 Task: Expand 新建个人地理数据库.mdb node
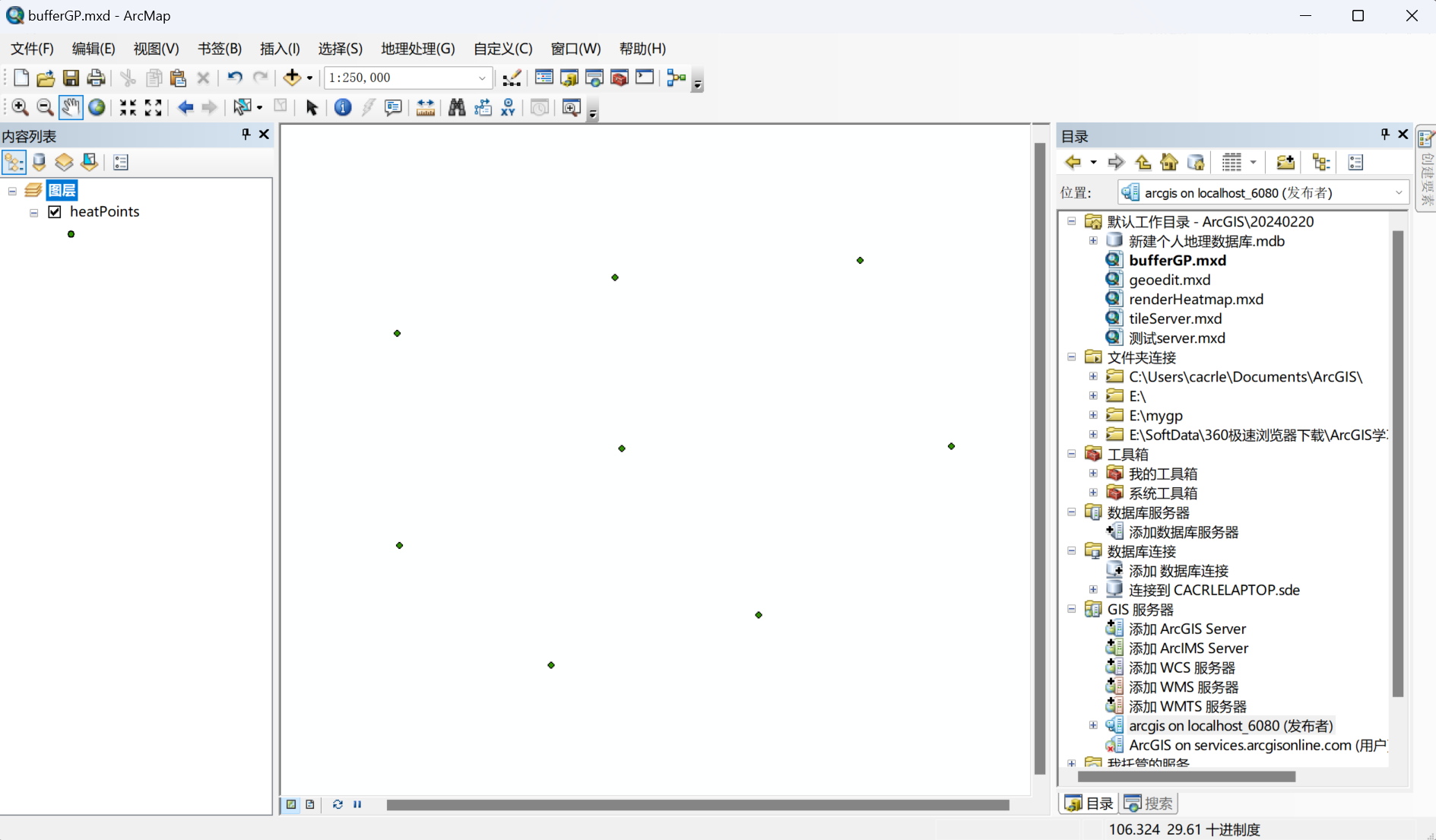click(1093, 240)
